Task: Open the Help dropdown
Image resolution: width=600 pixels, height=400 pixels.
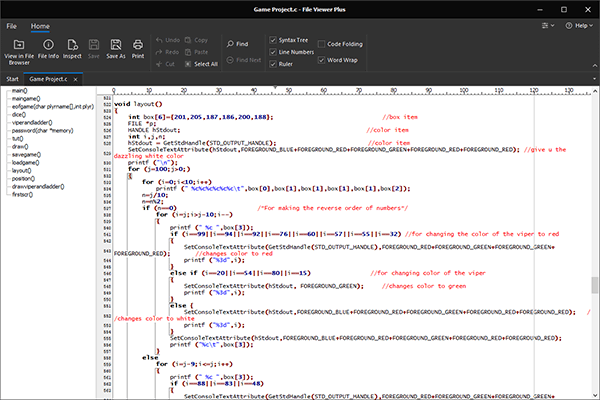Action: 579,26
